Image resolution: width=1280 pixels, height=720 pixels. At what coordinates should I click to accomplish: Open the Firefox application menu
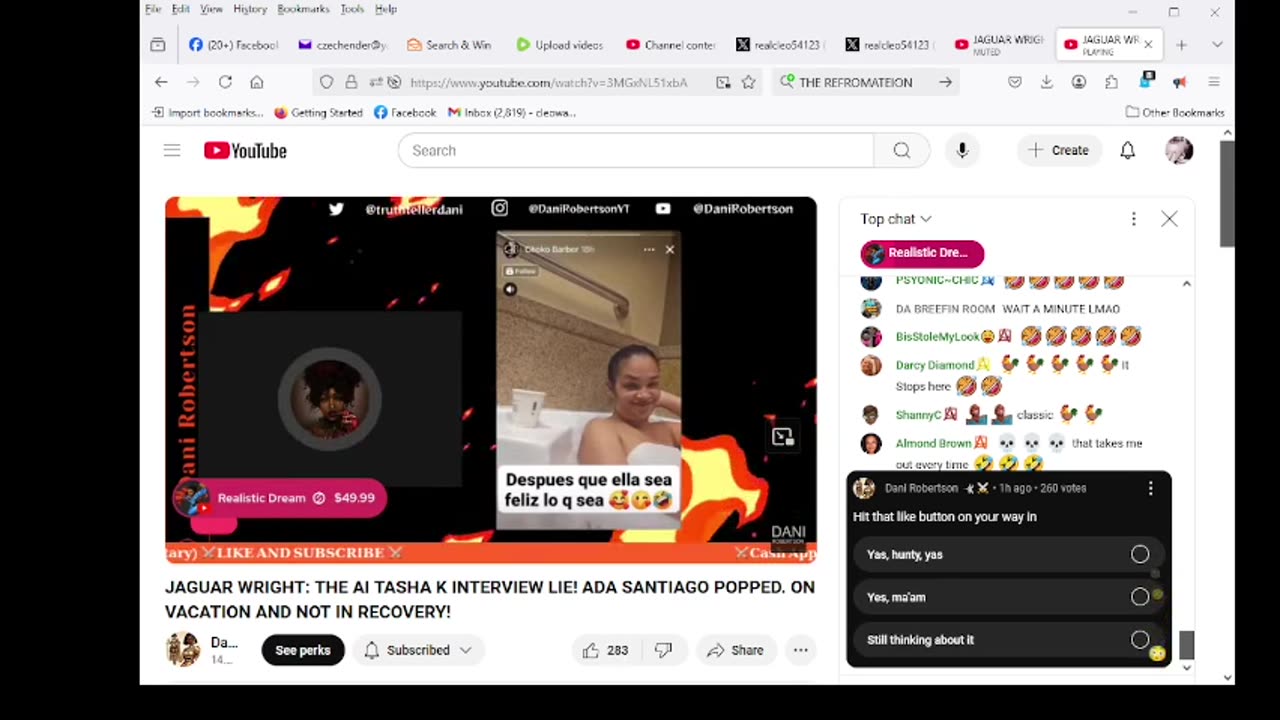1214,82
